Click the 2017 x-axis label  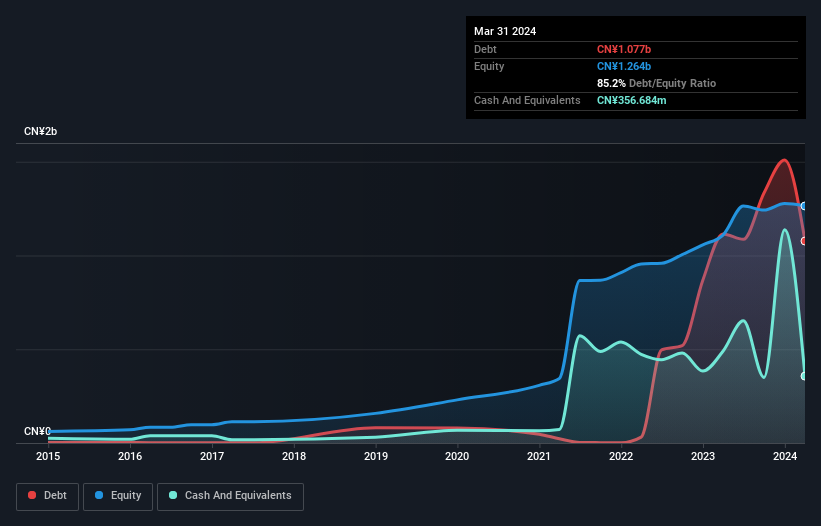(x=212, y=456)
